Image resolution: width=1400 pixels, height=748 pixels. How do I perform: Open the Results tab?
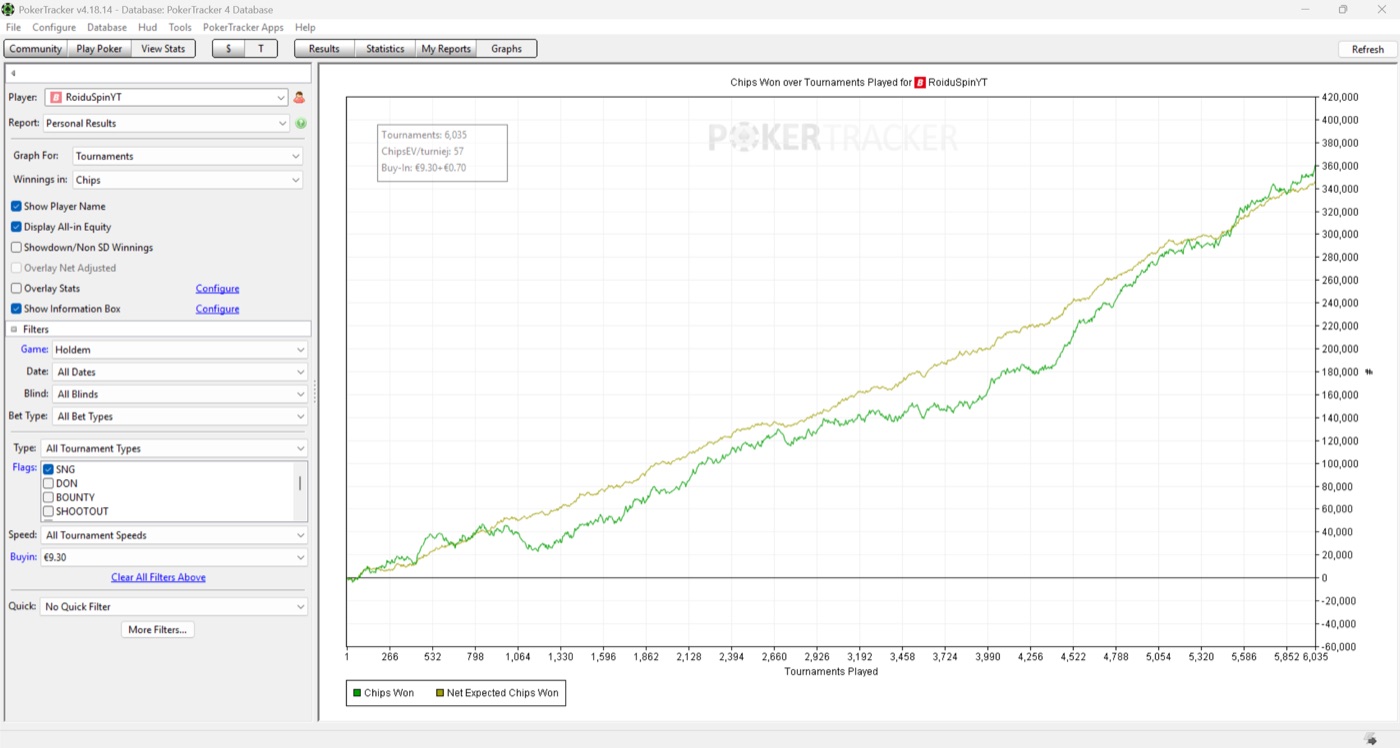324,48
